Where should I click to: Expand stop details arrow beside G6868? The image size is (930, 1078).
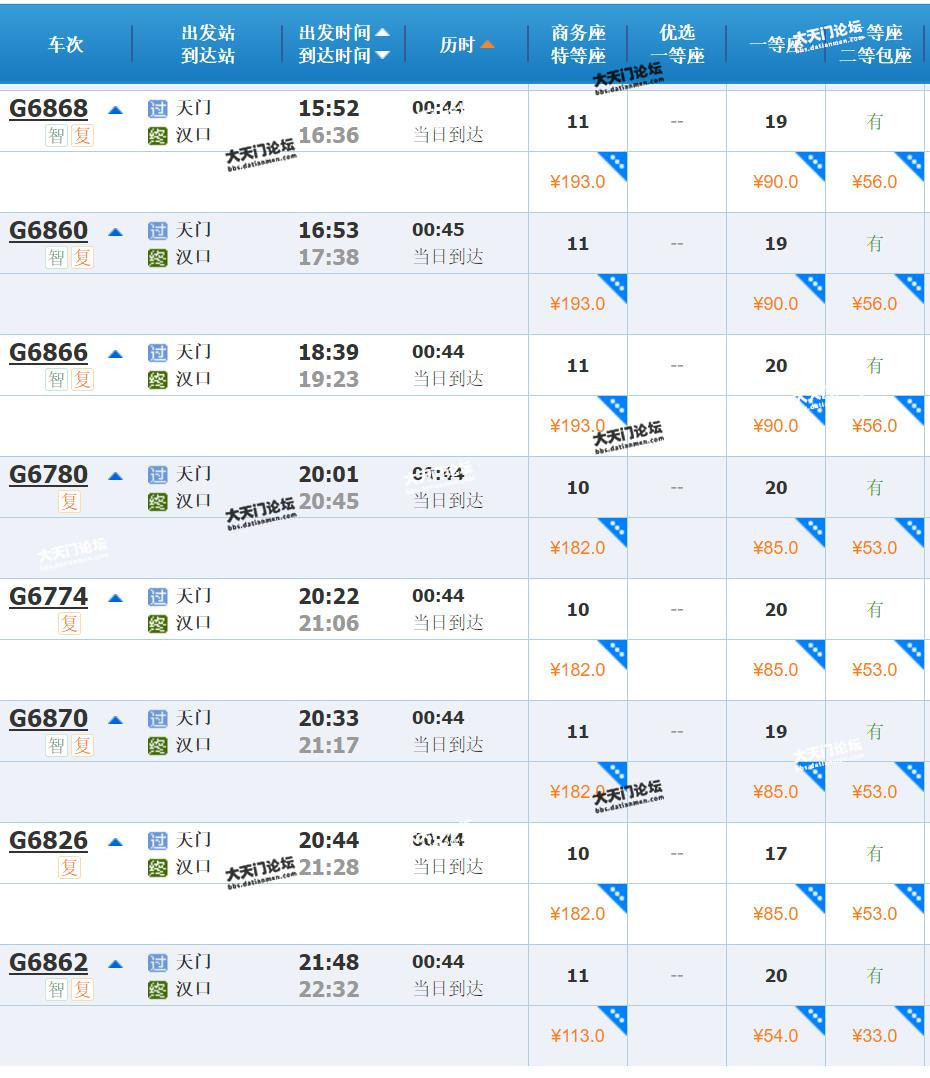pos(115,109)
